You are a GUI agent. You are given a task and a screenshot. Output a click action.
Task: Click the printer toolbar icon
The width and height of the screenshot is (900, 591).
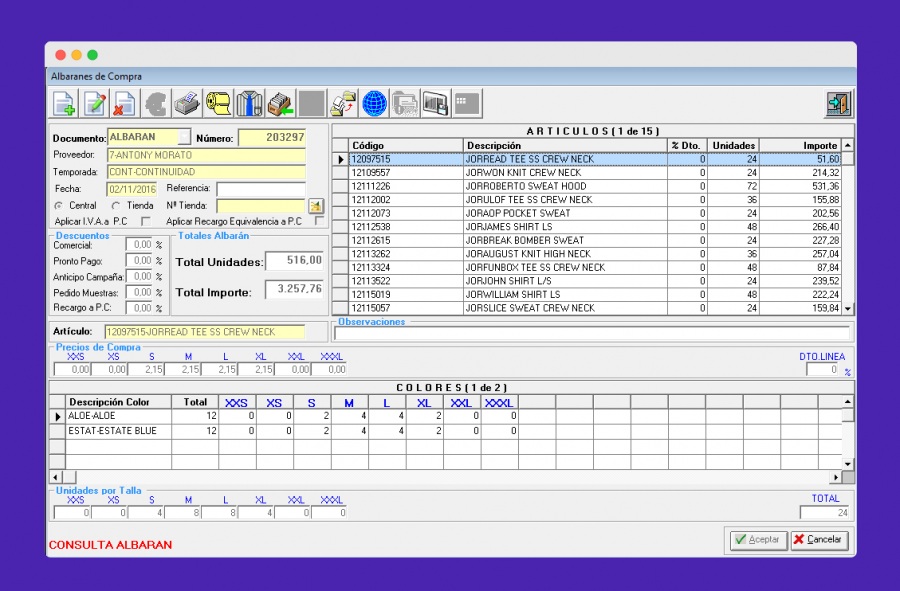tap(187, 104)
